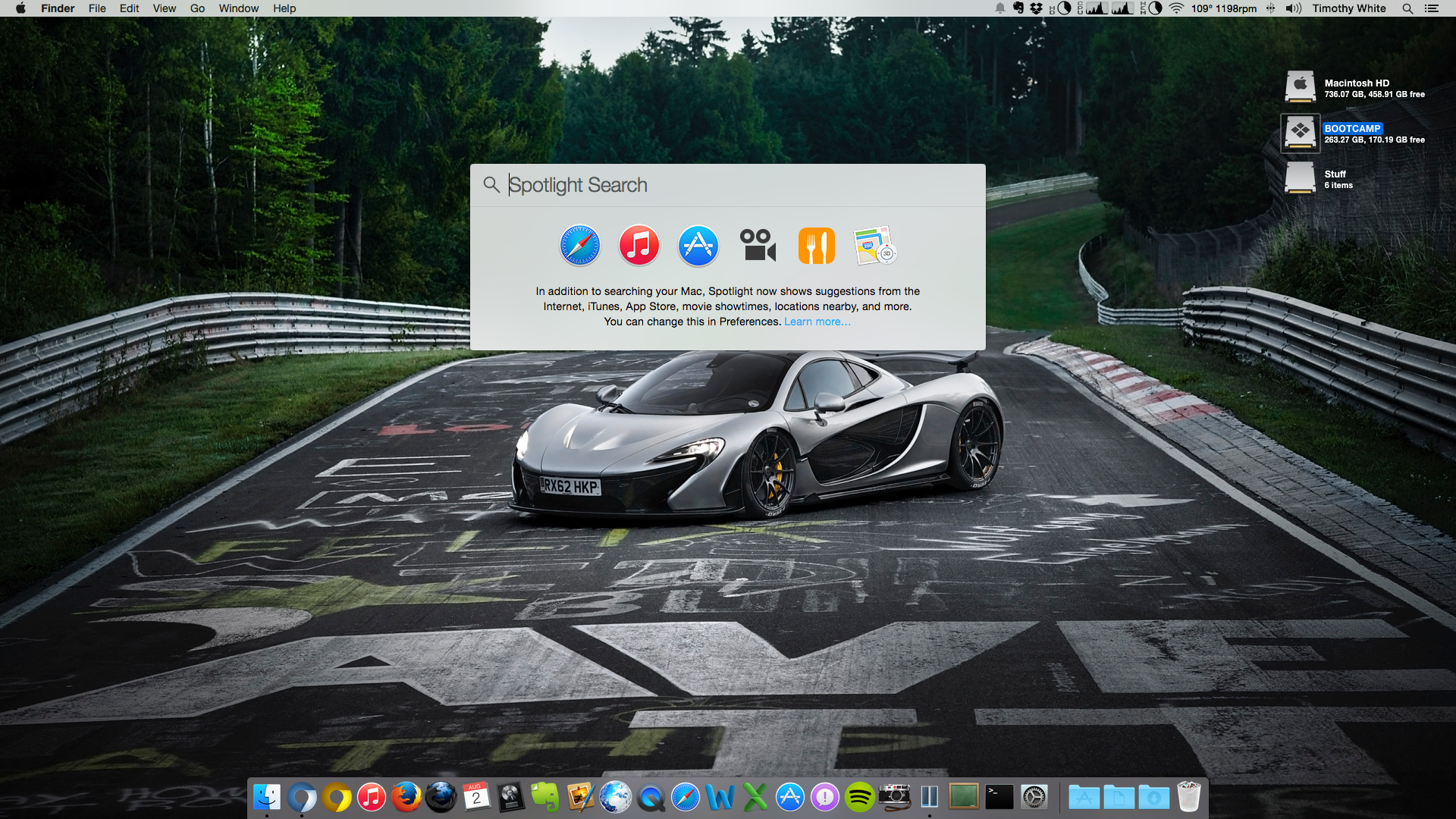Image resolution: width=1456 pixels, height=819 pixels.
Task: Open the camera app icon in Dock
Action: pyautogui.click(x=895, y=797)
